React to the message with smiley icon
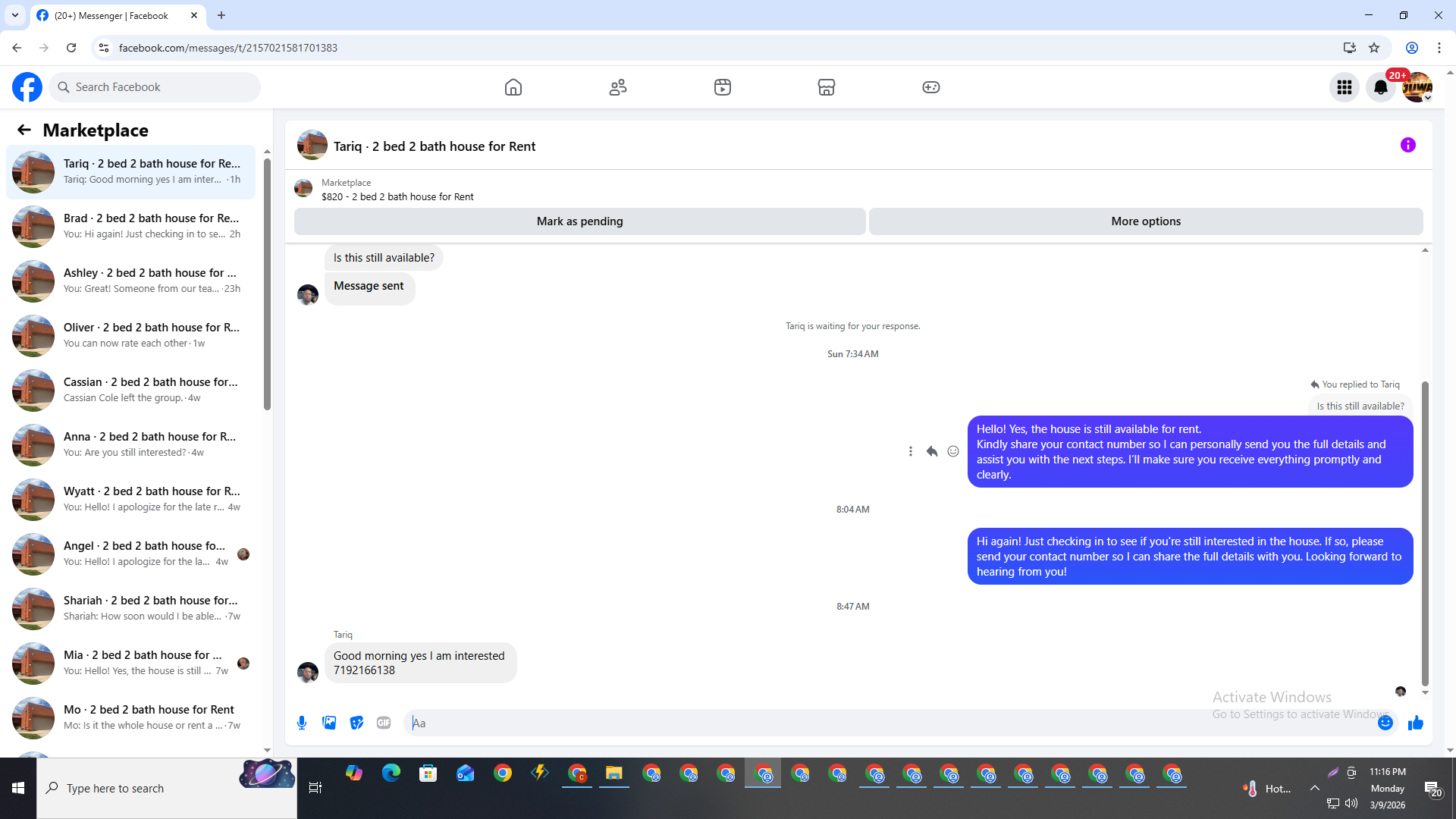Image resolution: width=1456 pixels, height=819 pixels. pos(953,451)
